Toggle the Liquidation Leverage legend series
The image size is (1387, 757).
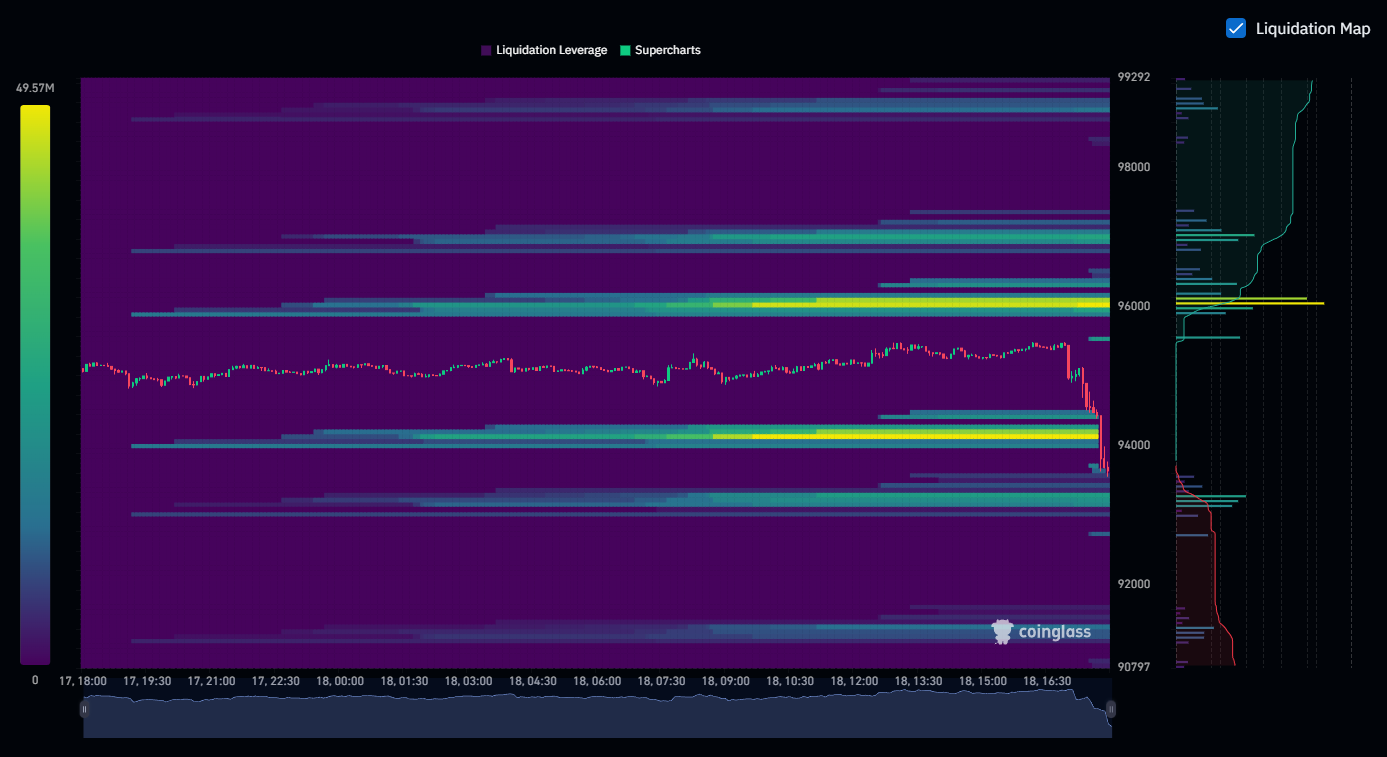(543, 50)
